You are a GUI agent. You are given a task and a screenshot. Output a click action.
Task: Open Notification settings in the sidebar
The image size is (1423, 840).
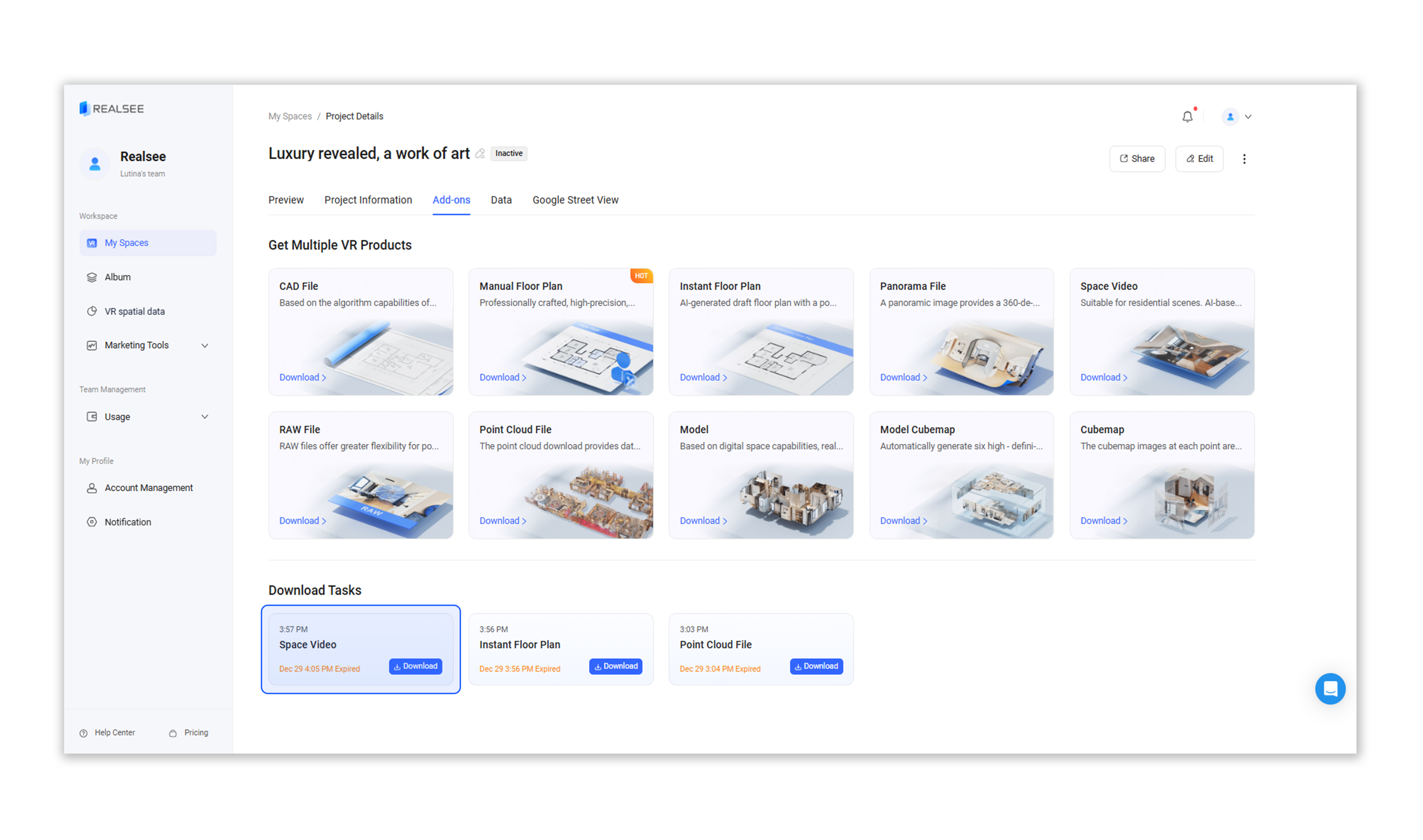[127, 522]
